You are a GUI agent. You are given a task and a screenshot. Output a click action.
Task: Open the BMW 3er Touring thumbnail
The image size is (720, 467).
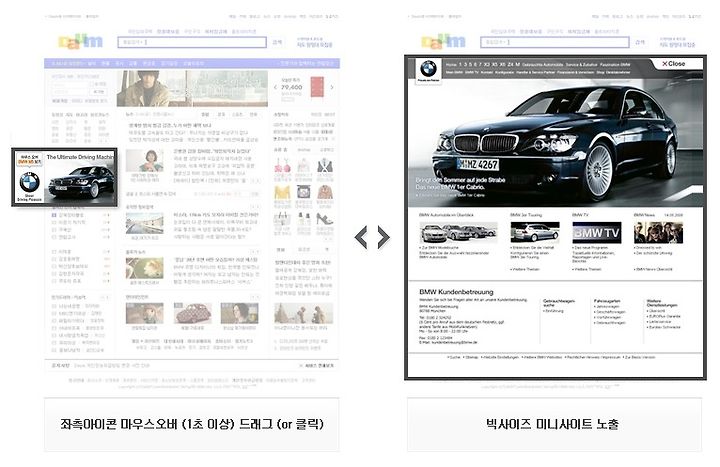tap(535, 233)
